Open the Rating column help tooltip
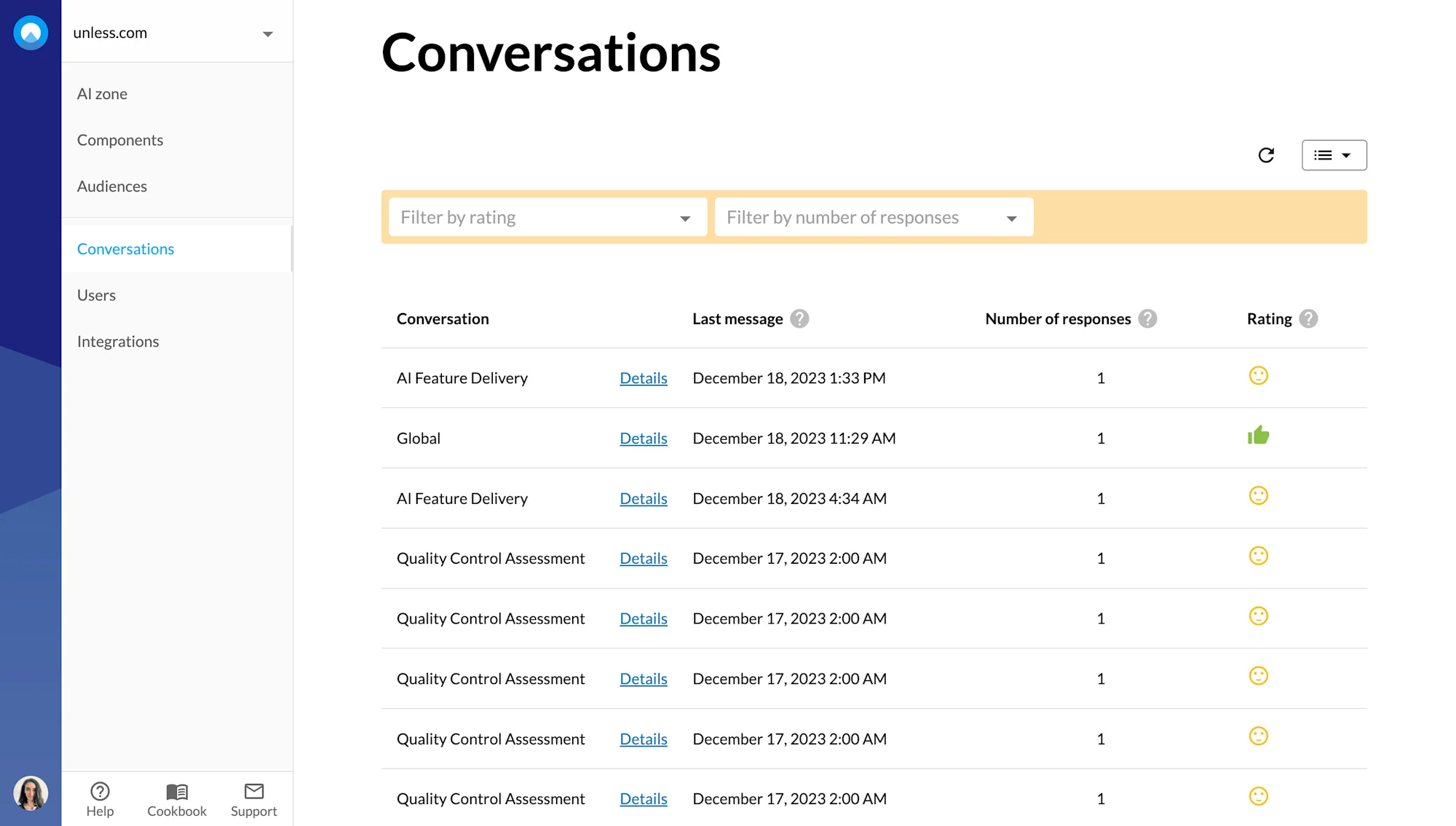The height and width of the screenshot is (826, 1456). pos(1308,318)
